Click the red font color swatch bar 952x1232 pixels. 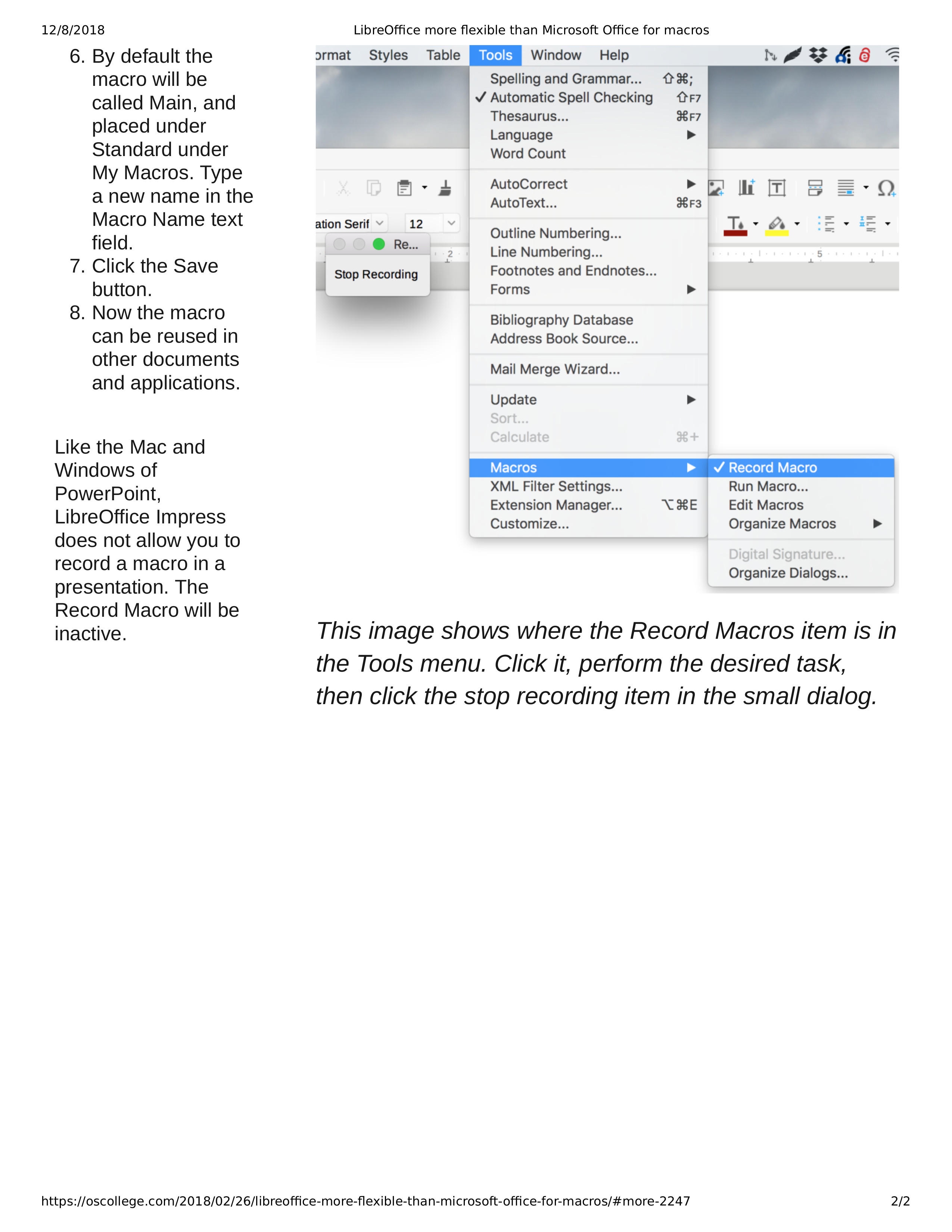click(x=735, y=233)
